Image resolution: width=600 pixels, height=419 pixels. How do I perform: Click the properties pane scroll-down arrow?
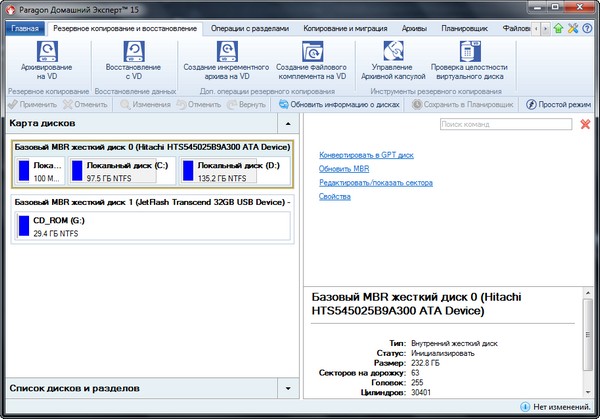pyautogui.click(x=588, y=392)
